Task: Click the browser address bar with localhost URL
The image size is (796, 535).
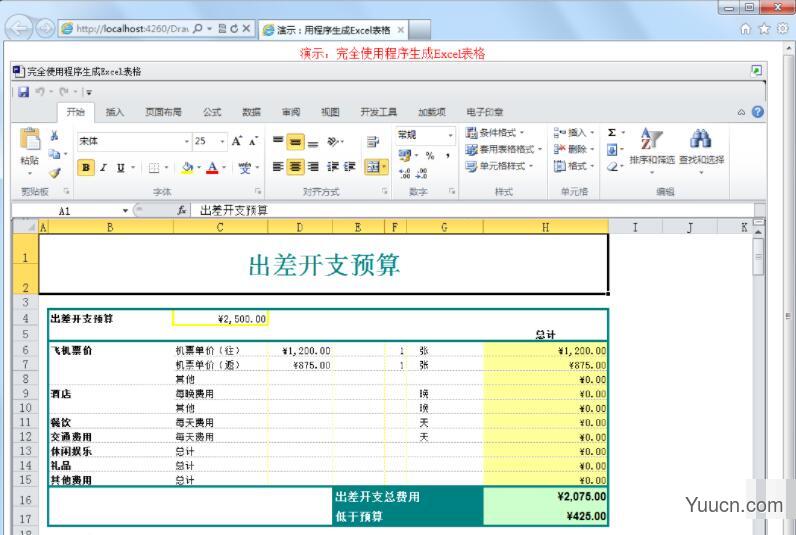Action: pos(133,29)
